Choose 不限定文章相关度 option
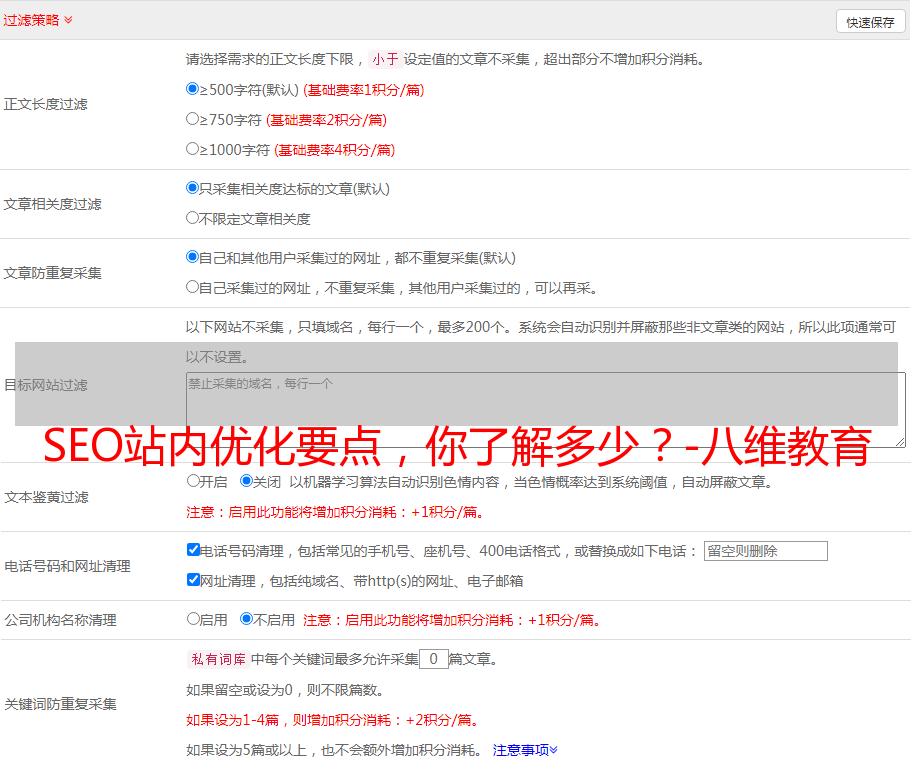The height and width of the screenshot is (768, 912). (193, 218)
